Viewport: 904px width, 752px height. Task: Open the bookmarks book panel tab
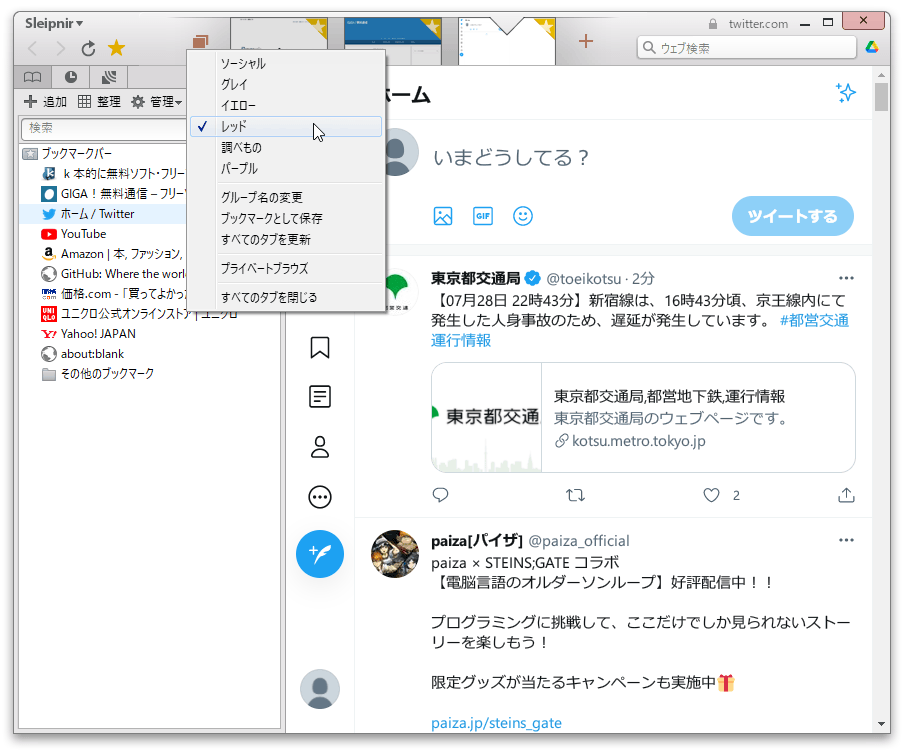click(33, 77)
